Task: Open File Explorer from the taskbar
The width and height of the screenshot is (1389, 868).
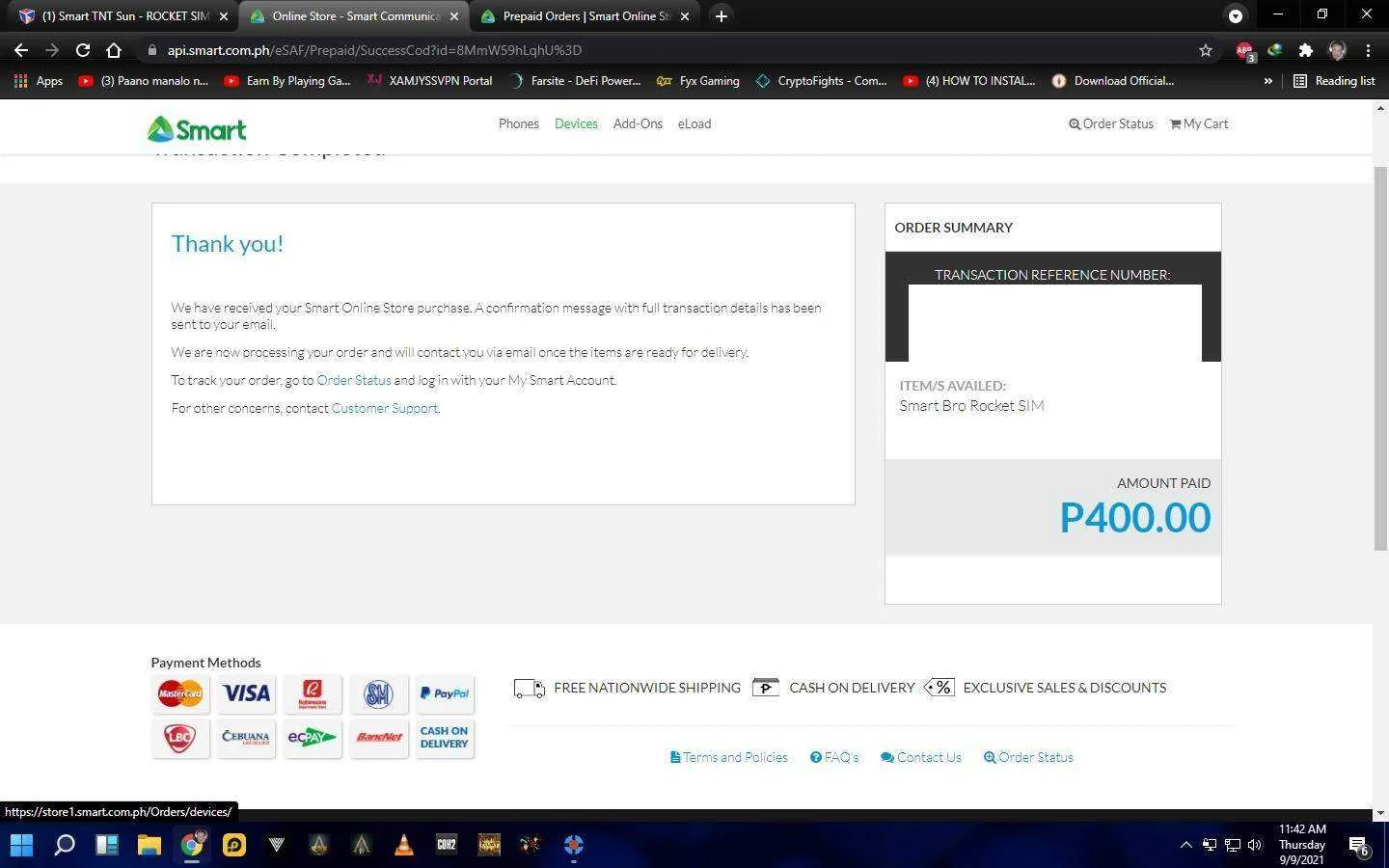Action: [149, 846]
